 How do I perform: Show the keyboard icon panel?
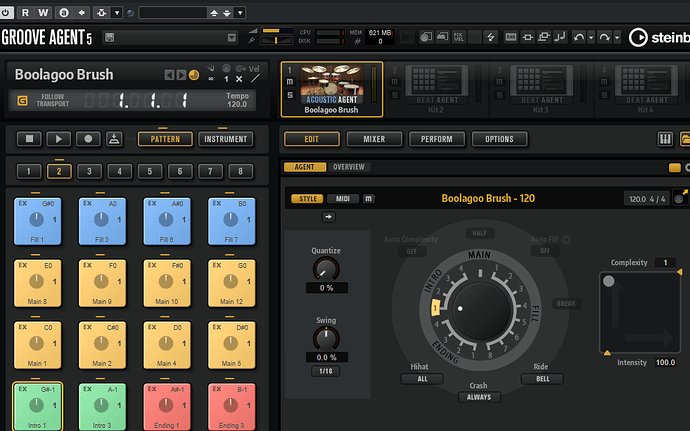click(665, 139)
